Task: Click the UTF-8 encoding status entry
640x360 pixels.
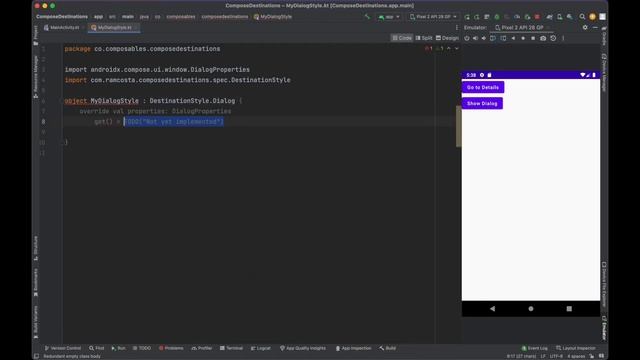Action: click(x=556, y=356)
